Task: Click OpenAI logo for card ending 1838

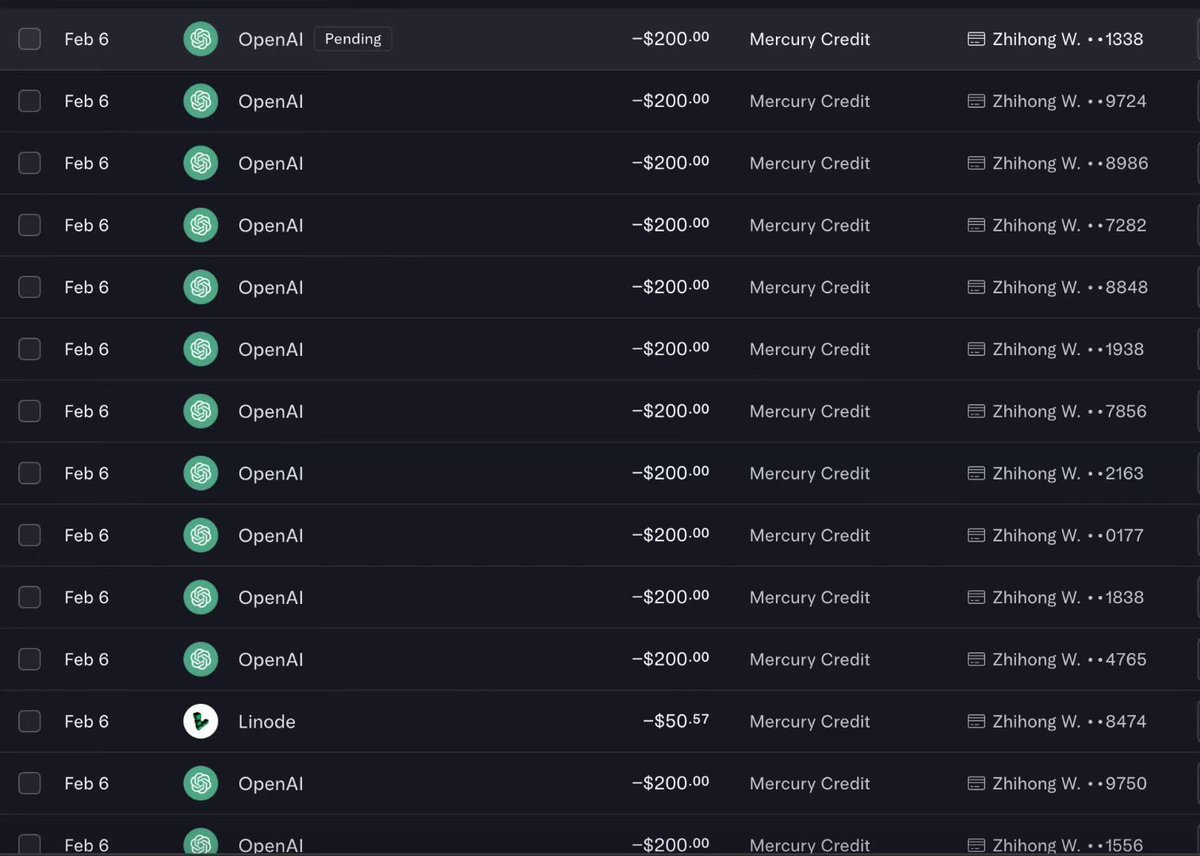Action: click(201, 597)
